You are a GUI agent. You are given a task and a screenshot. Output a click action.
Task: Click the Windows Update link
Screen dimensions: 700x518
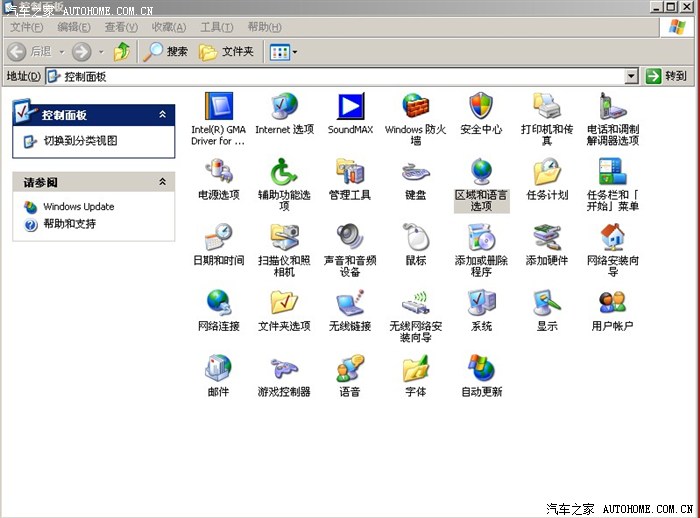coord(78,207)
